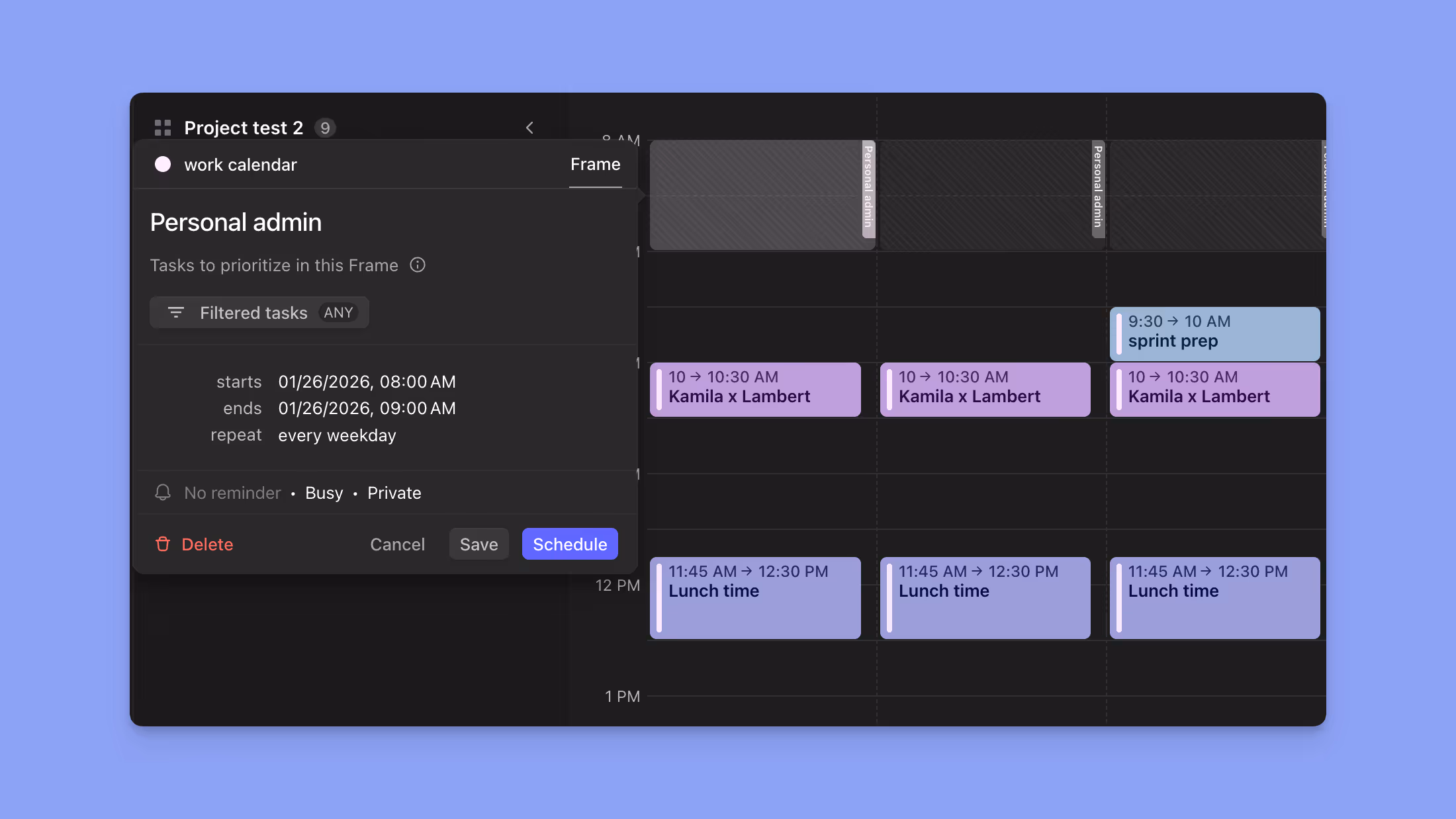The width and height of the screenshot is (1456, 819).
Task: Toggle the Private setting
Action: pyautogui.click(x=394, y=492)
